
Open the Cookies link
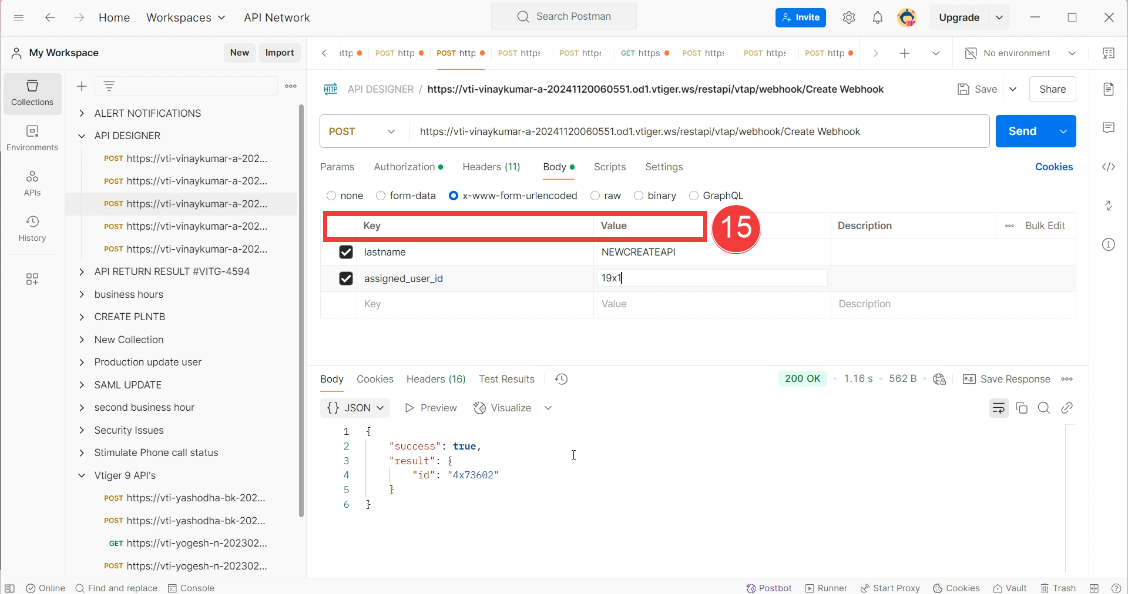[1054, 167]
